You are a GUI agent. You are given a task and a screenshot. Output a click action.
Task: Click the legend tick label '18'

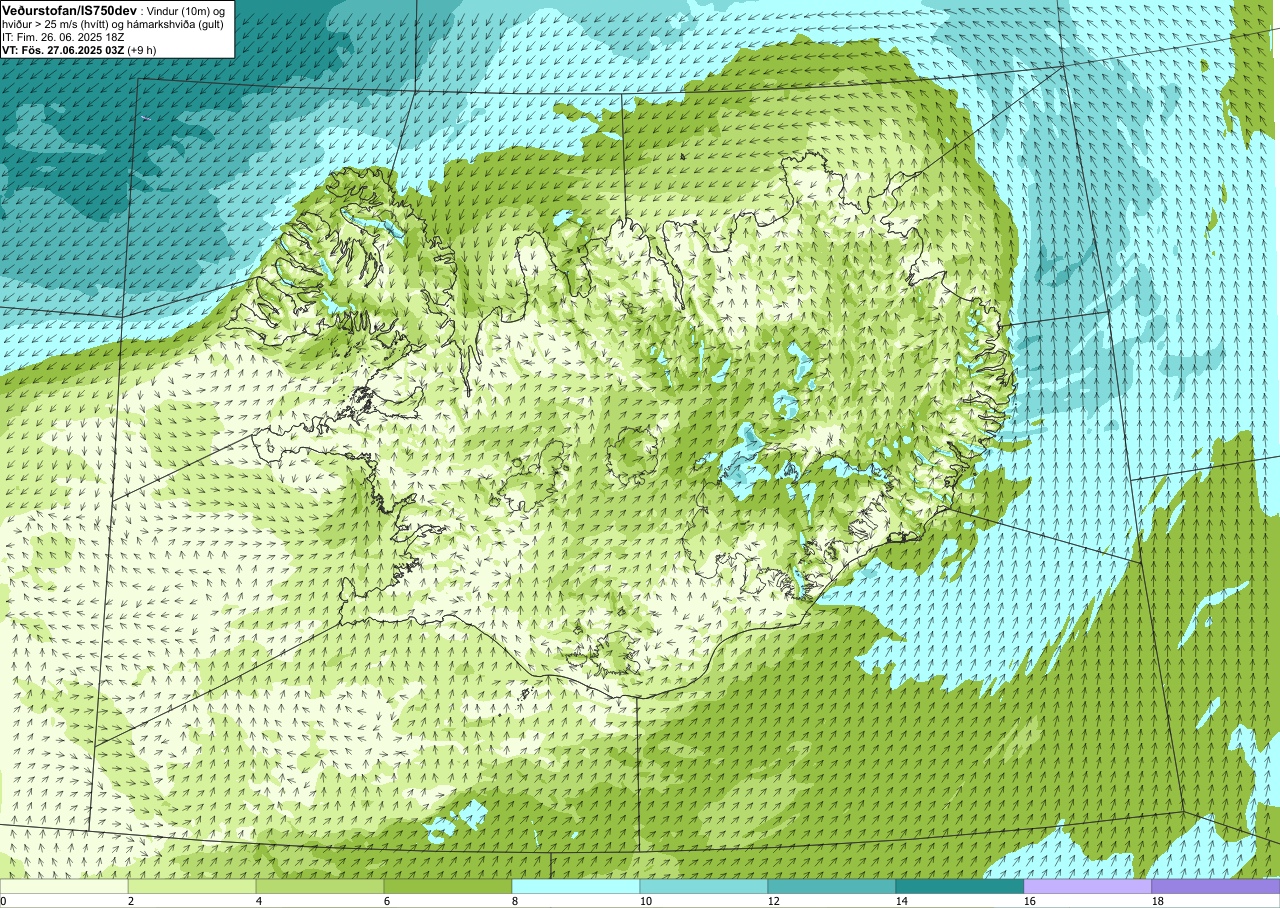pyautogui.click(x=1158, y=901)
